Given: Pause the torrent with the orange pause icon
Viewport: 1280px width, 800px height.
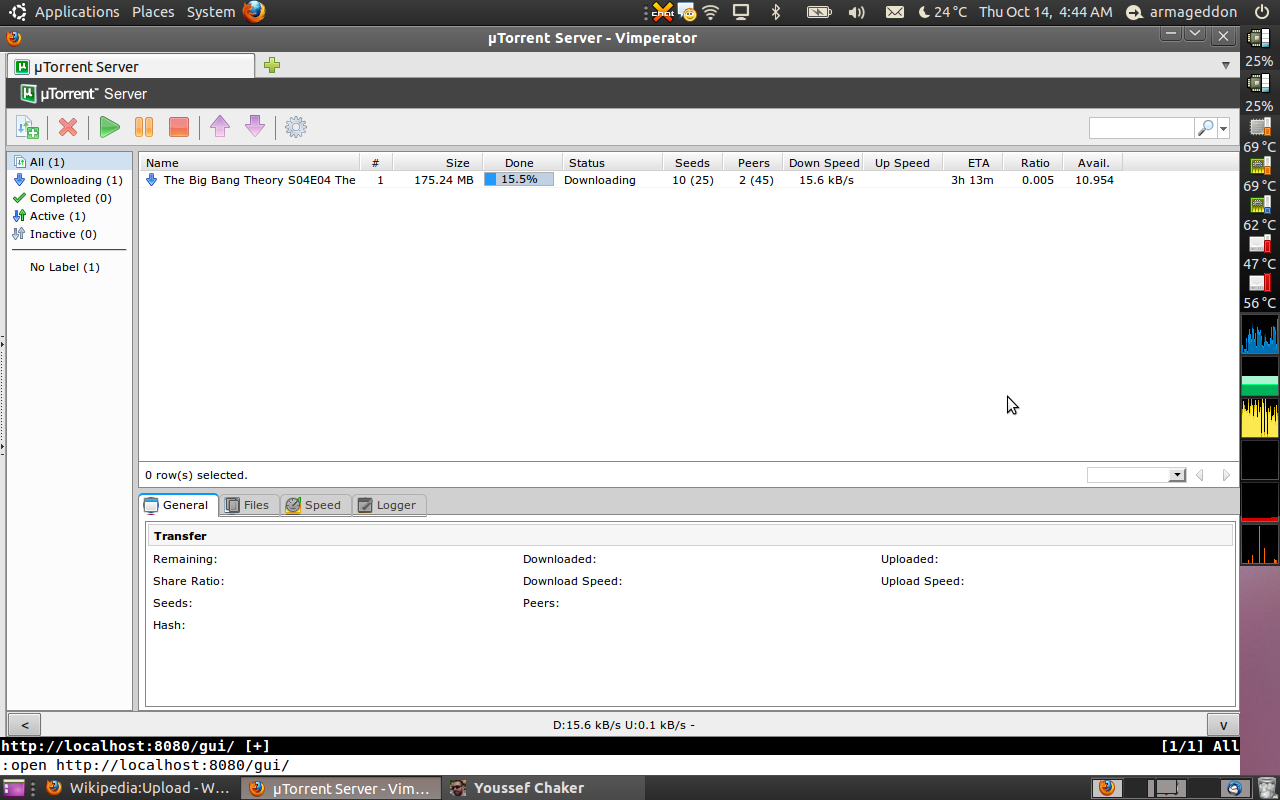Looking at the screenshot, I should tap(144, 127).
